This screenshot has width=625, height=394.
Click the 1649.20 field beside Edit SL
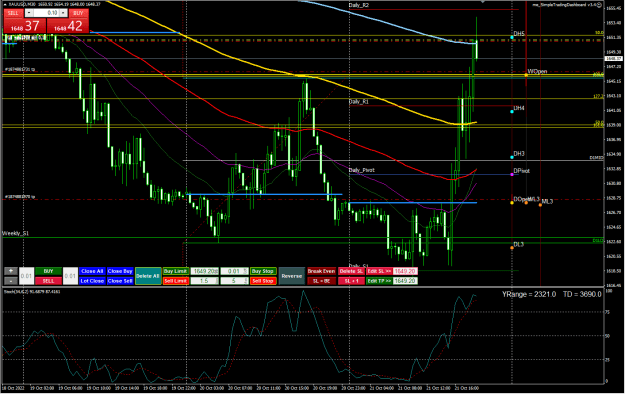405,271
